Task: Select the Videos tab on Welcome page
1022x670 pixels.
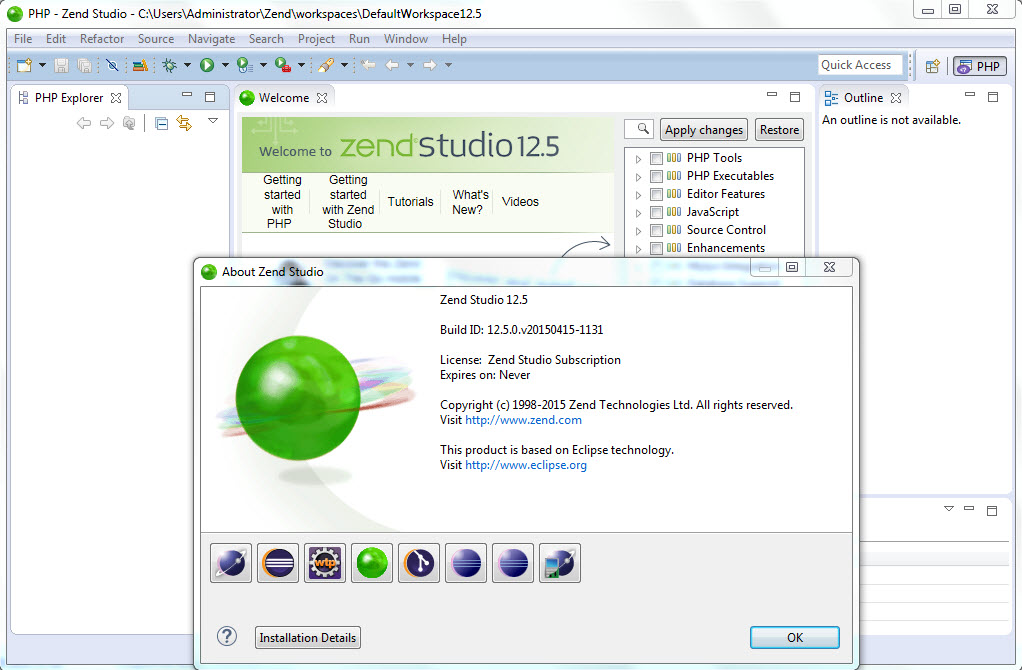Action: point(520,201)
